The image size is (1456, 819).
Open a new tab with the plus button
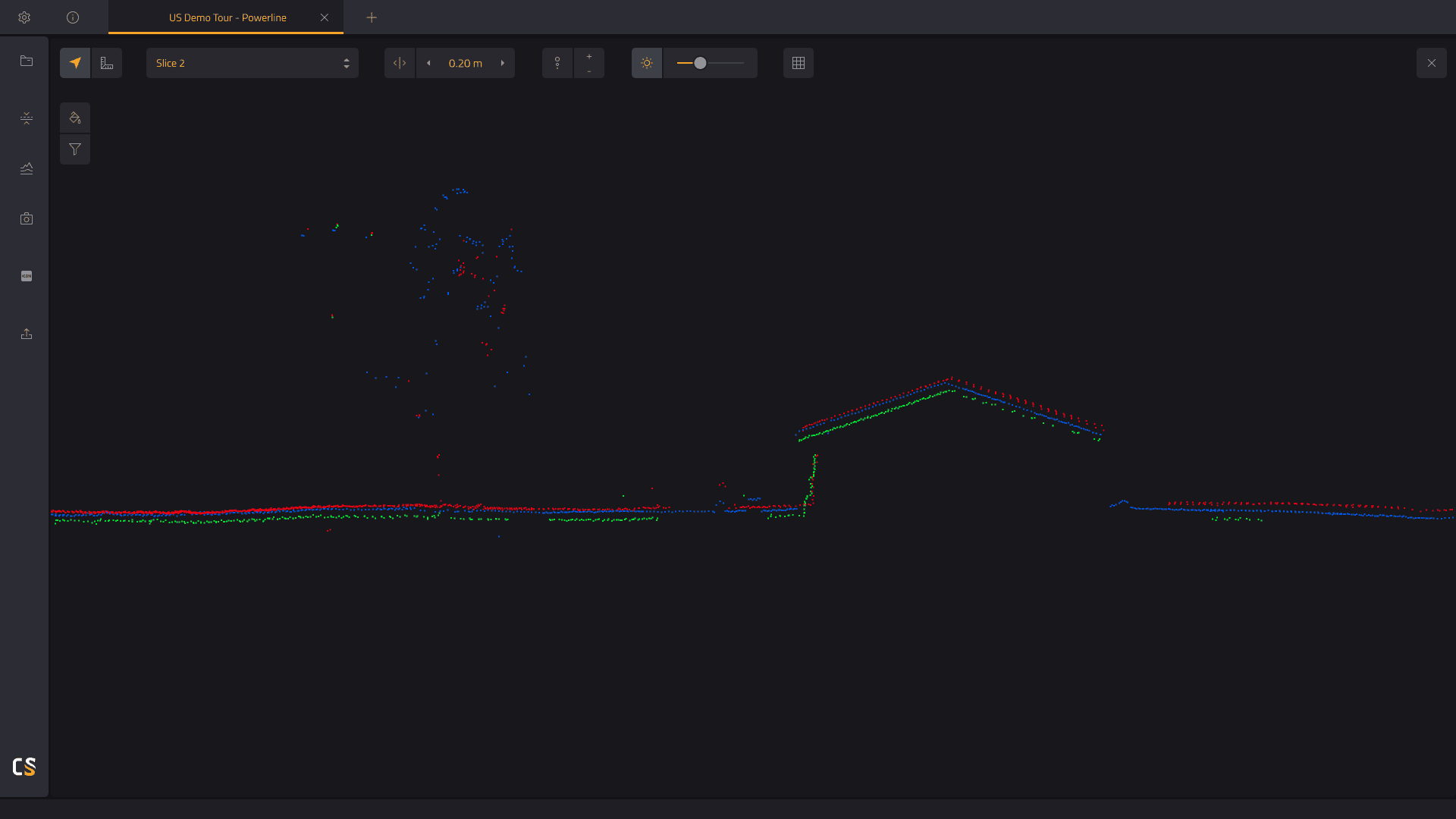coord(372,17)
